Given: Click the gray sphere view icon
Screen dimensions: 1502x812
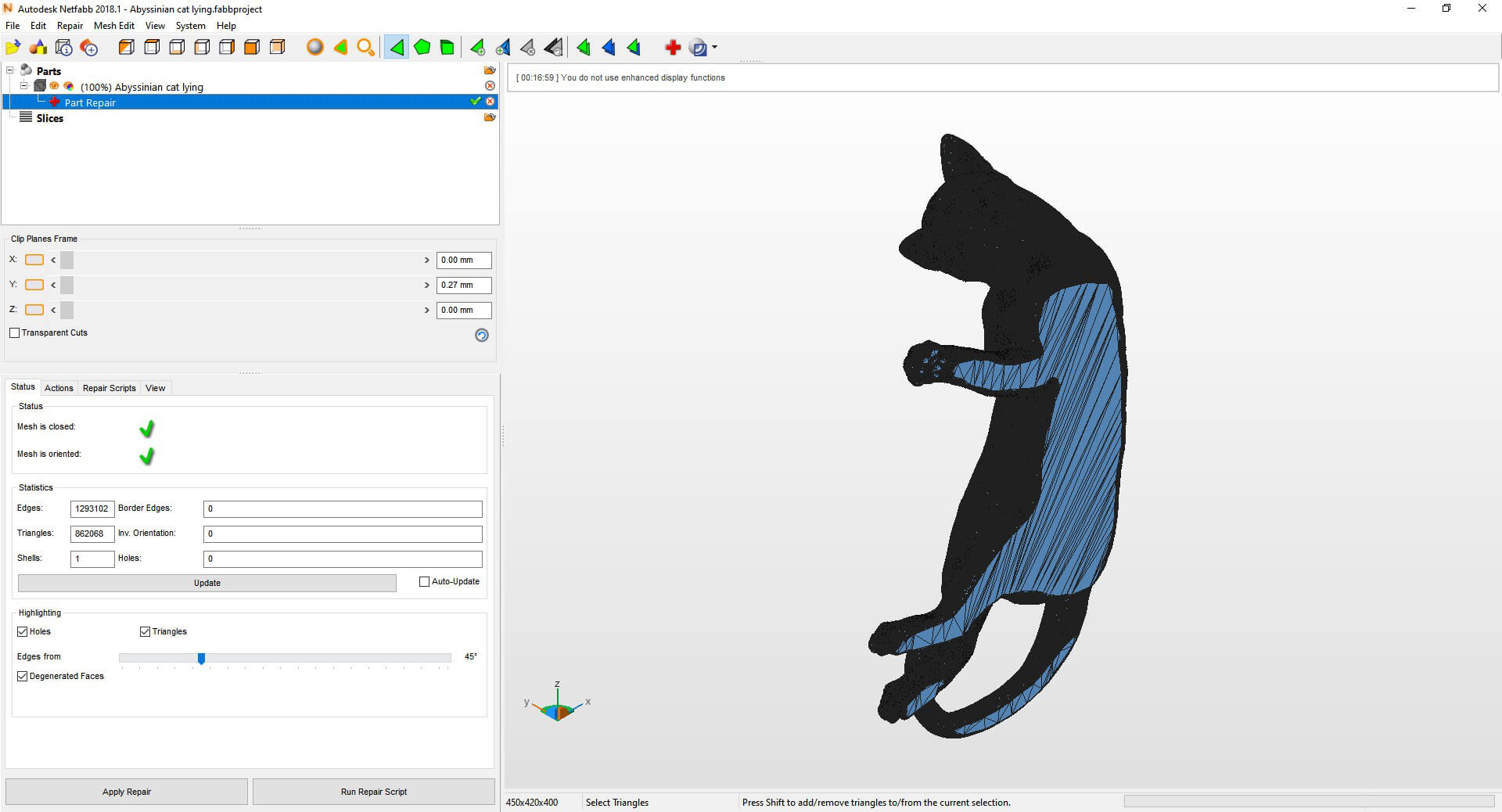Looking at the screenshot, I should pyautogui.click(x=314, y=48).
